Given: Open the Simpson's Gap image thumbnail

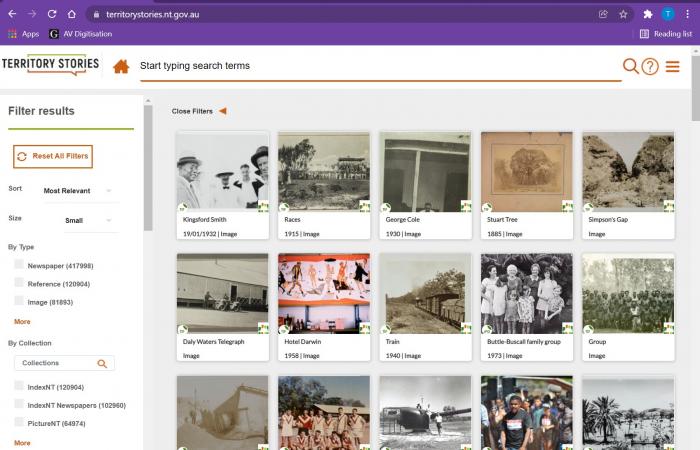Looking at the screenshot, I should coord(628,172).
